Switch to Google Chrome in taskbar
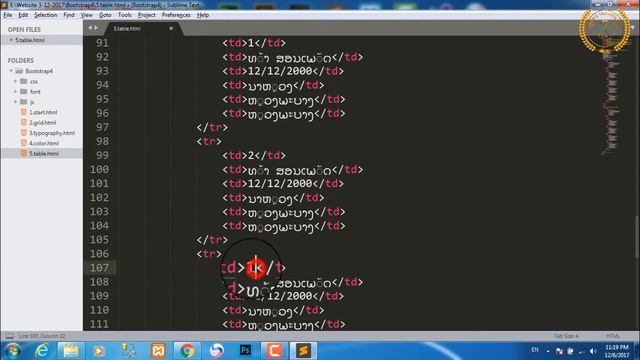This screenshot has height=360, width=640. (187, 351)
